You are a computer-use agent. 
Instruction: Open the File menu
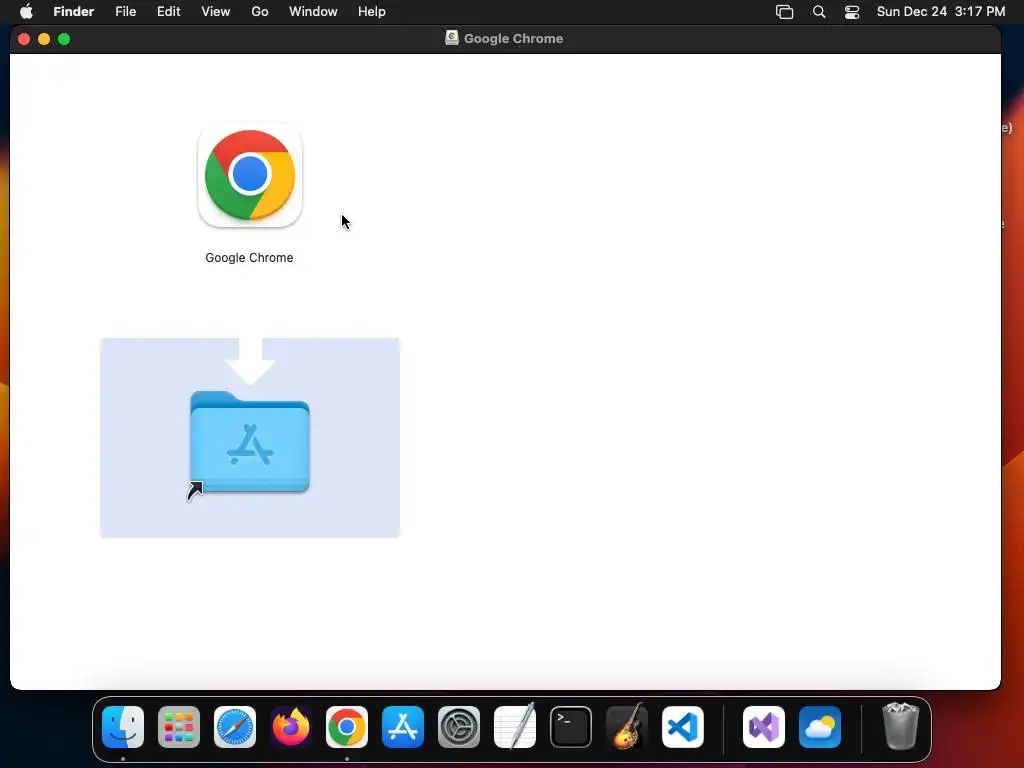pyautogui.click(x=125, y=12)
